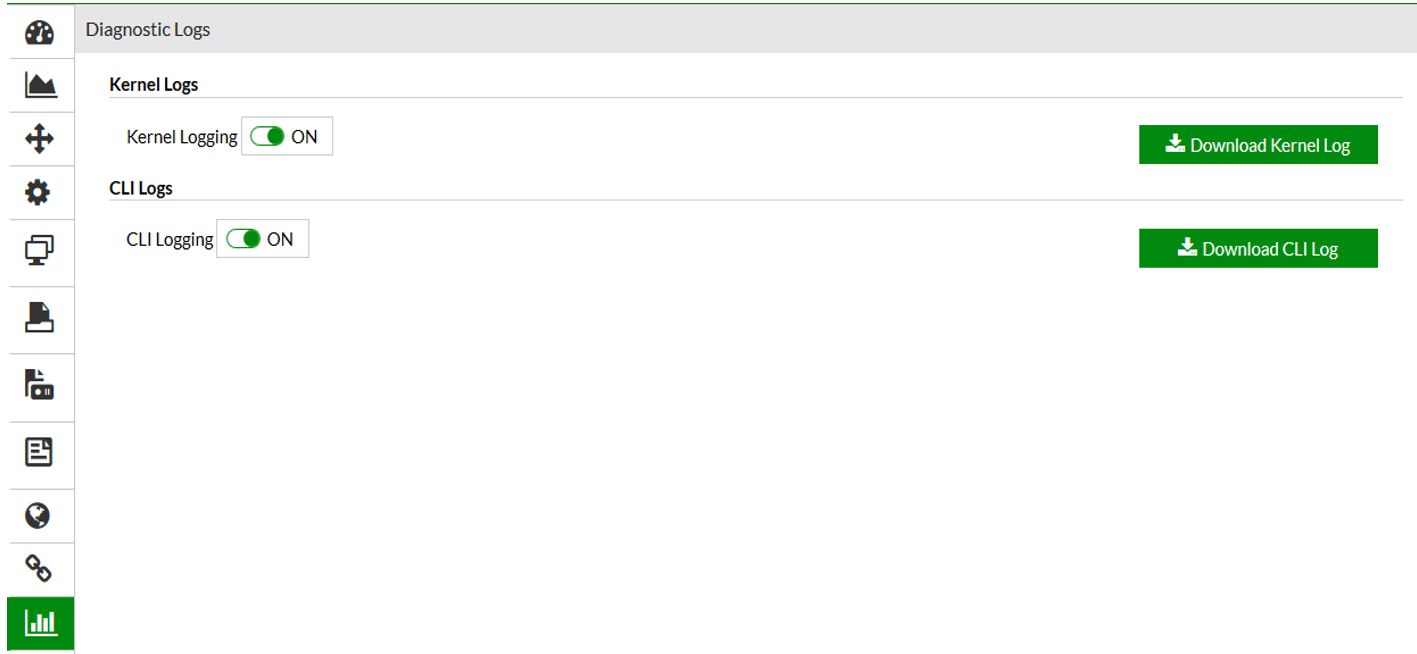Viewport: 1417px width, 654px height.
Task: Open the document list sidebar icon
Action: pos(38,452)
